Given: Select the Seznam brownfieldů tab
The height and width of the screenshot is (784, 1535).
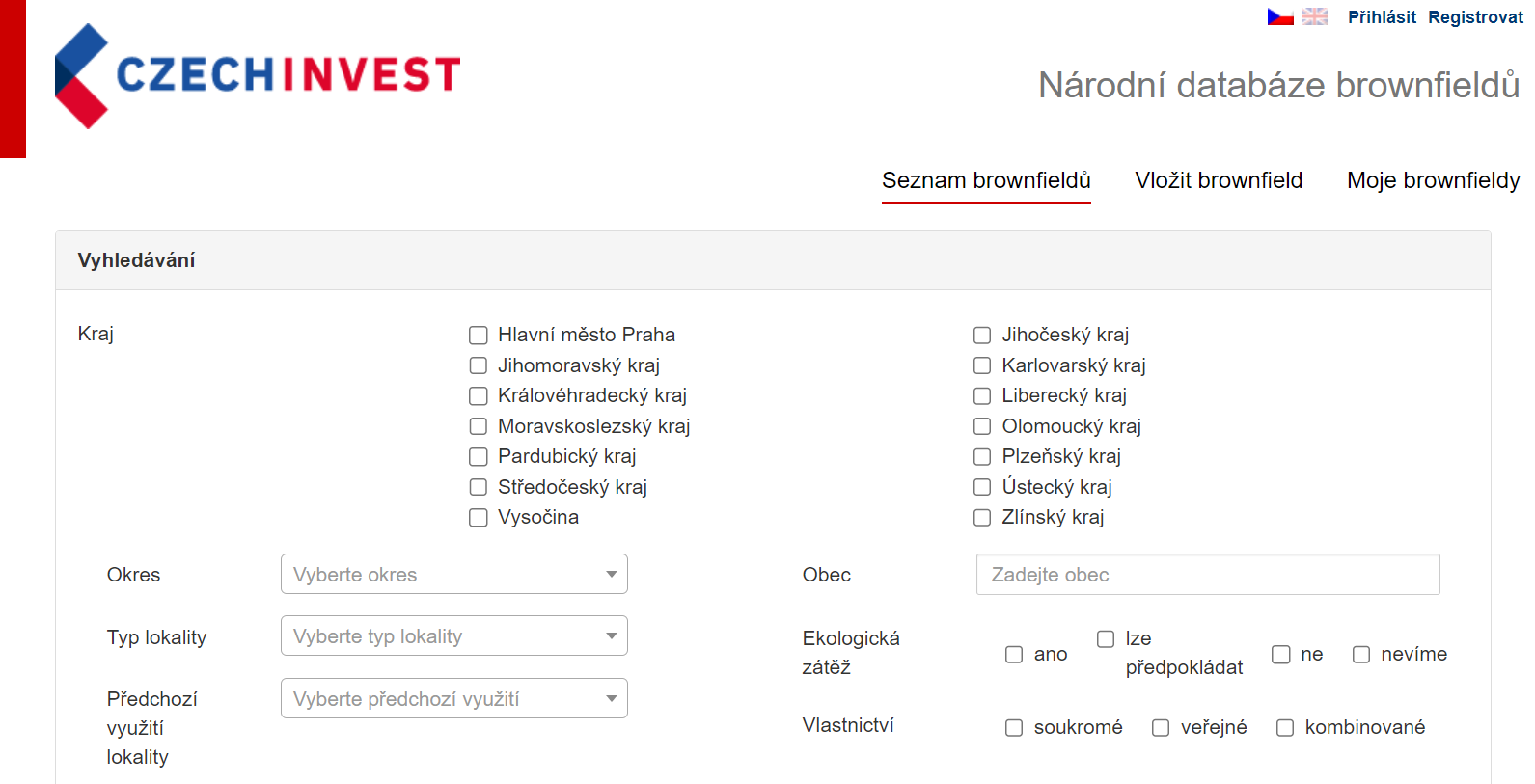Looking at the screenshot, I should [x=986, y=180].
